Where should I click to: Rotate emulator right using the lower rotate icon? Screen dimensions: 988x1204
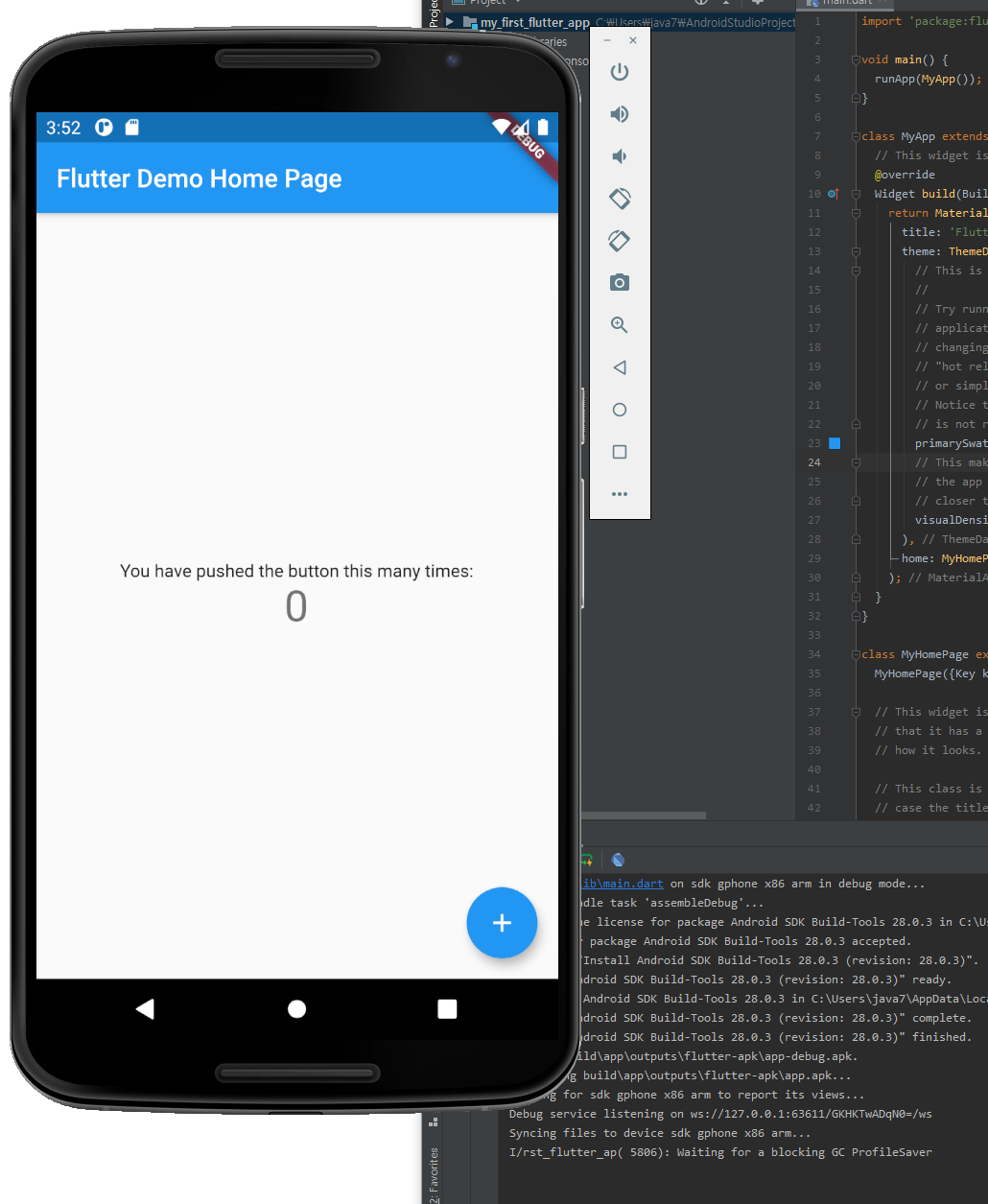click(x=620, y=241)
